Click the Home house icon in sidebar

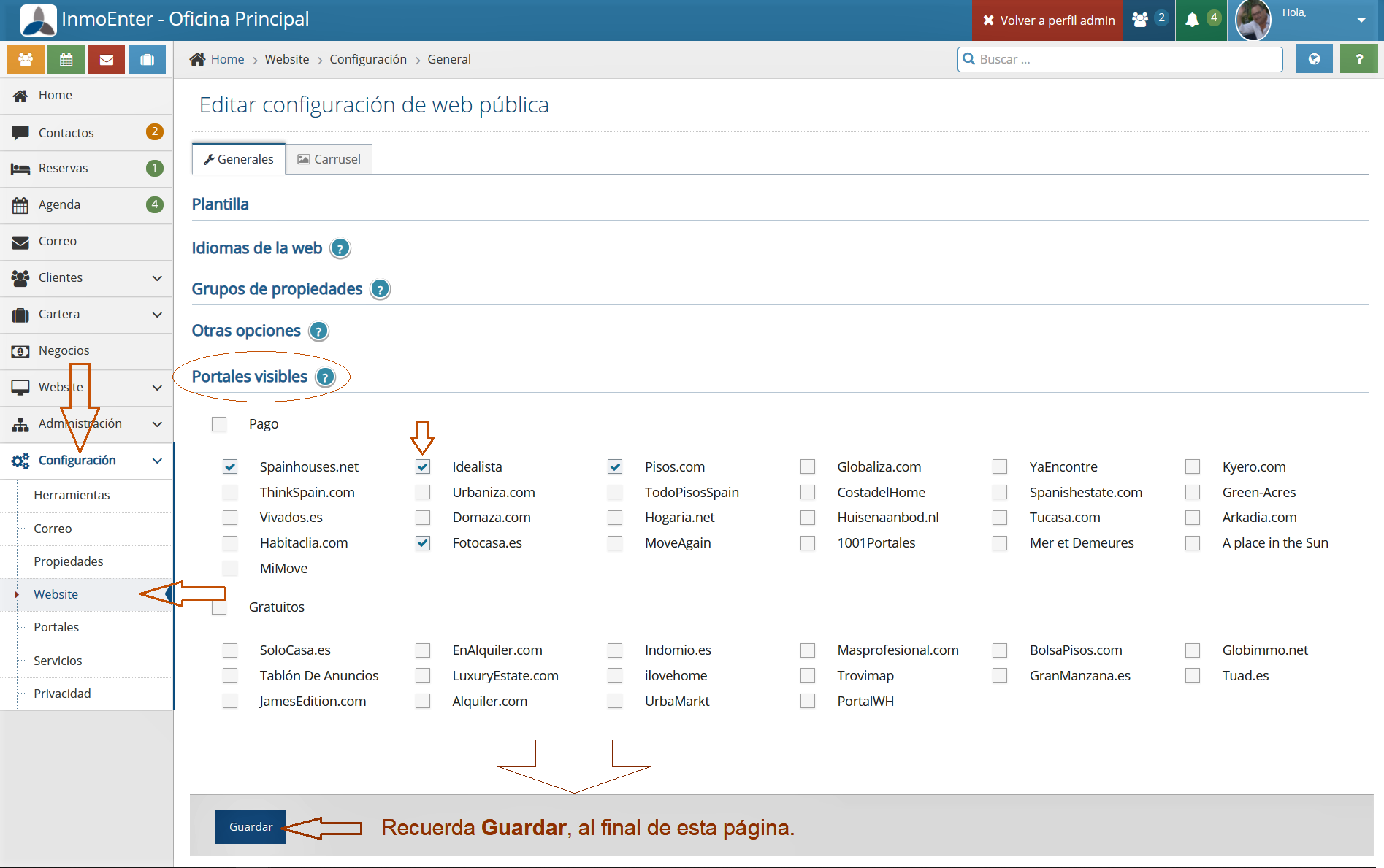pyautogui.click(x=20, y=96)
